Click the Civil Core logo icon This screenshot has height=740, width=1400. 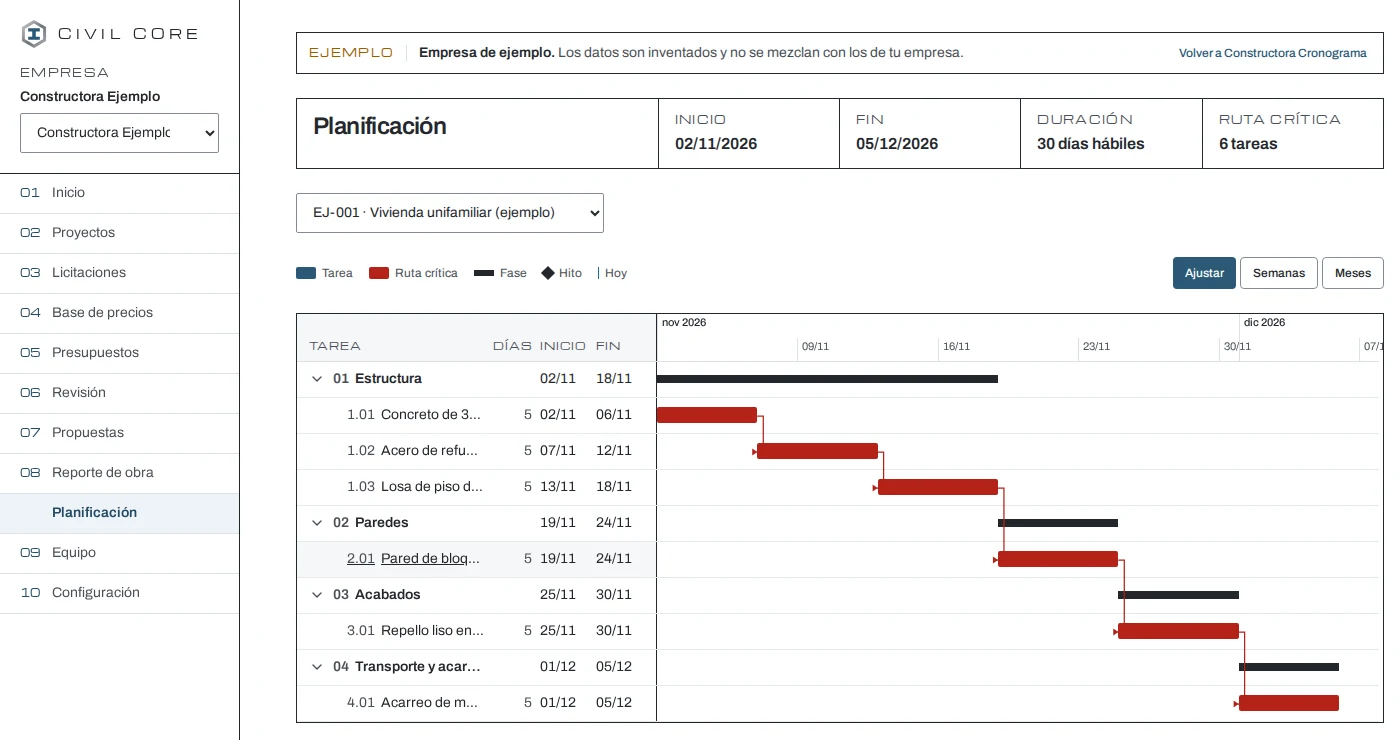(x=34, y=34)
